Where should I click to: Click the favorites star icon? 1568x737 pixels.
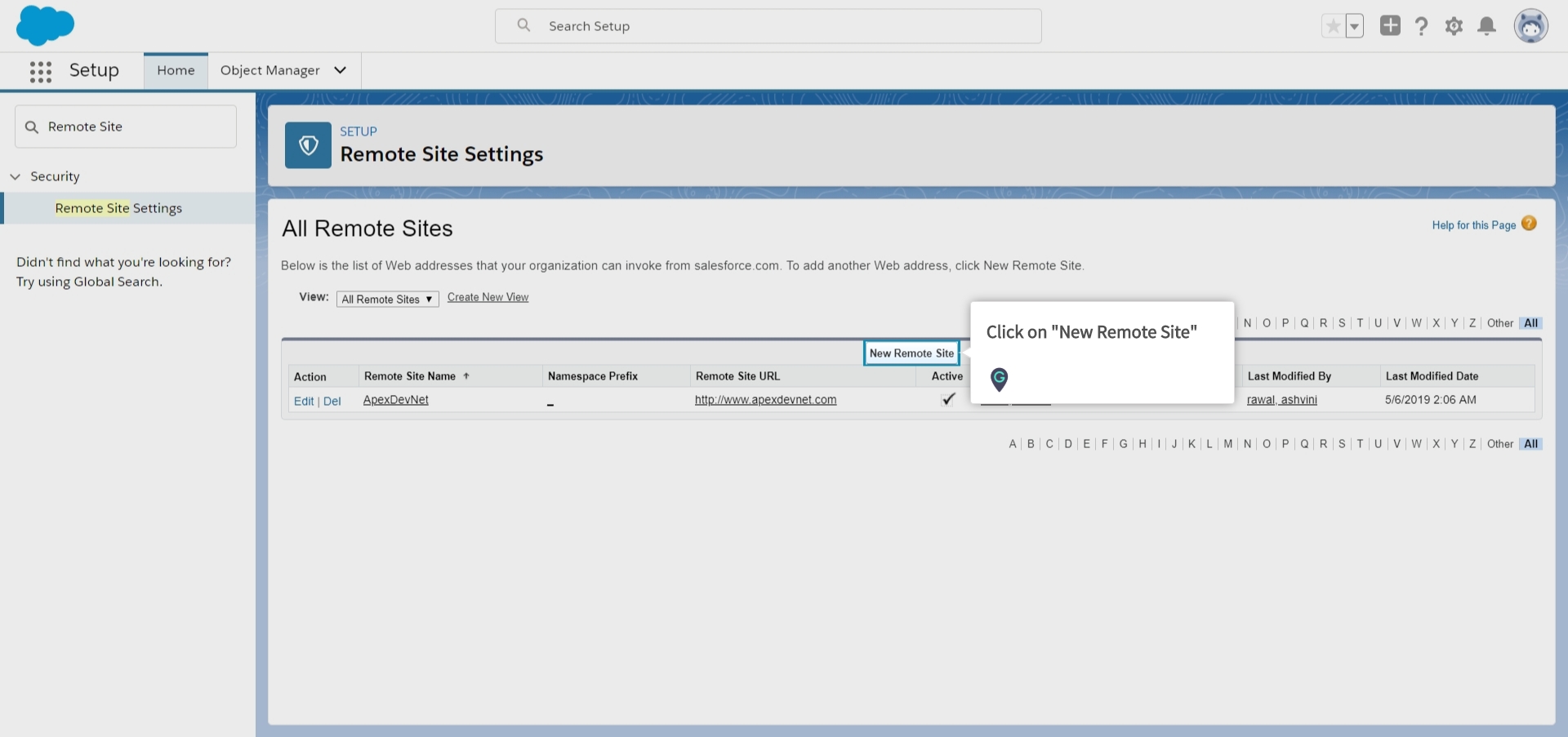pos(1332,25)
